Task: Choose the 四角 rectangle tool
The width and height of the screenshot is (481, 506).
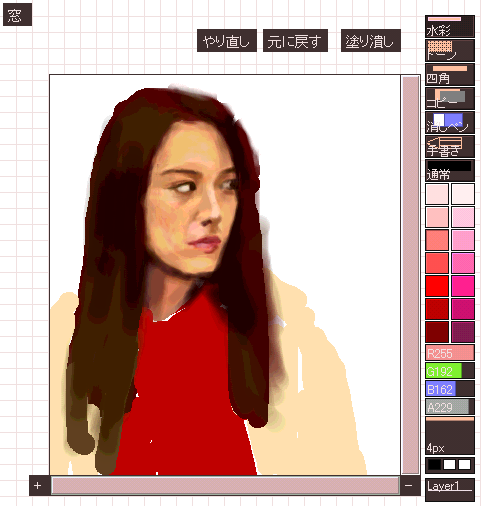Action: 450,75
